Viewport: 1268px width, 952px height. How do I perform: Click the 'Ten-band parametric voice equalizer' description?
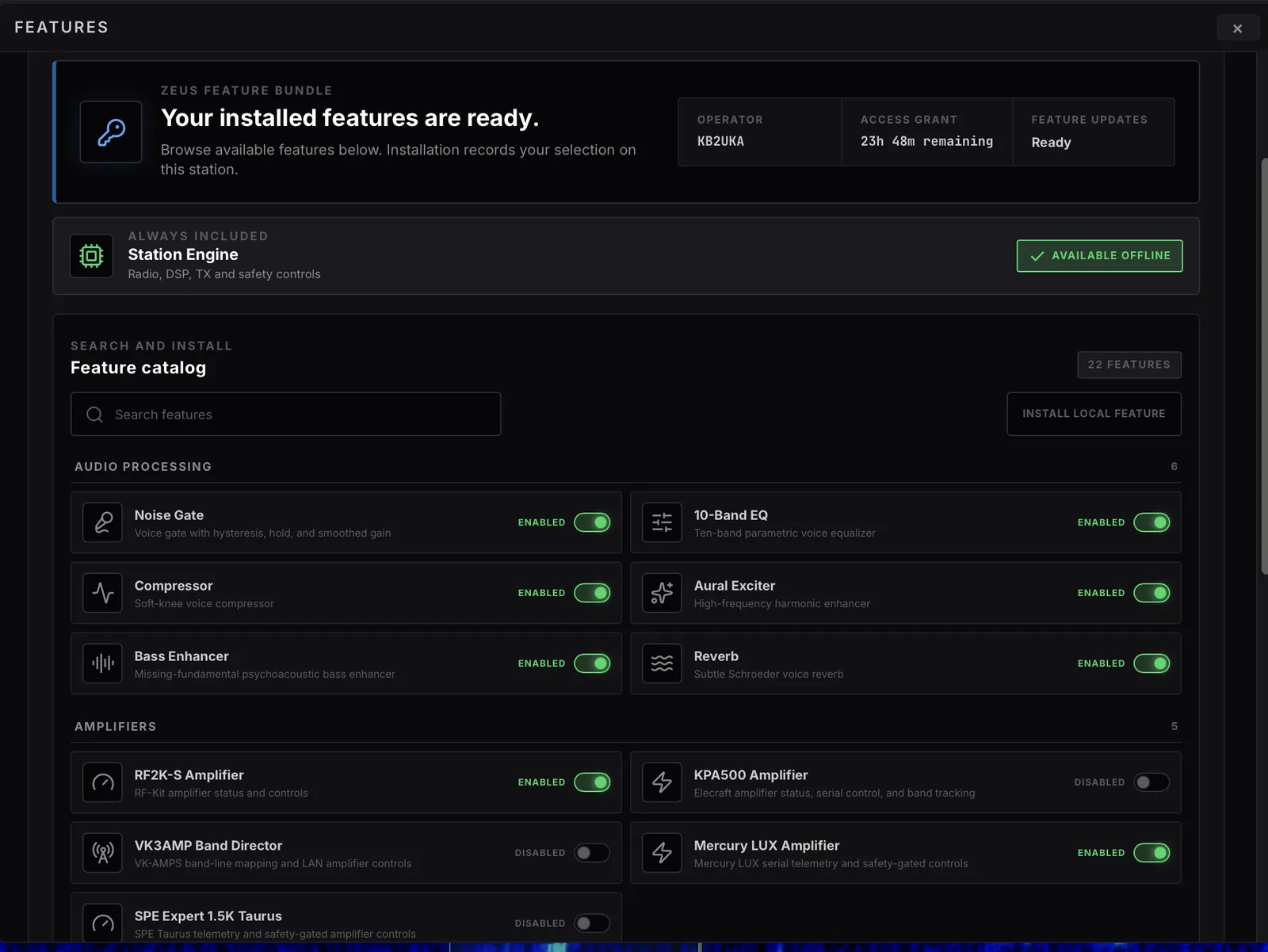click(785, 533)
